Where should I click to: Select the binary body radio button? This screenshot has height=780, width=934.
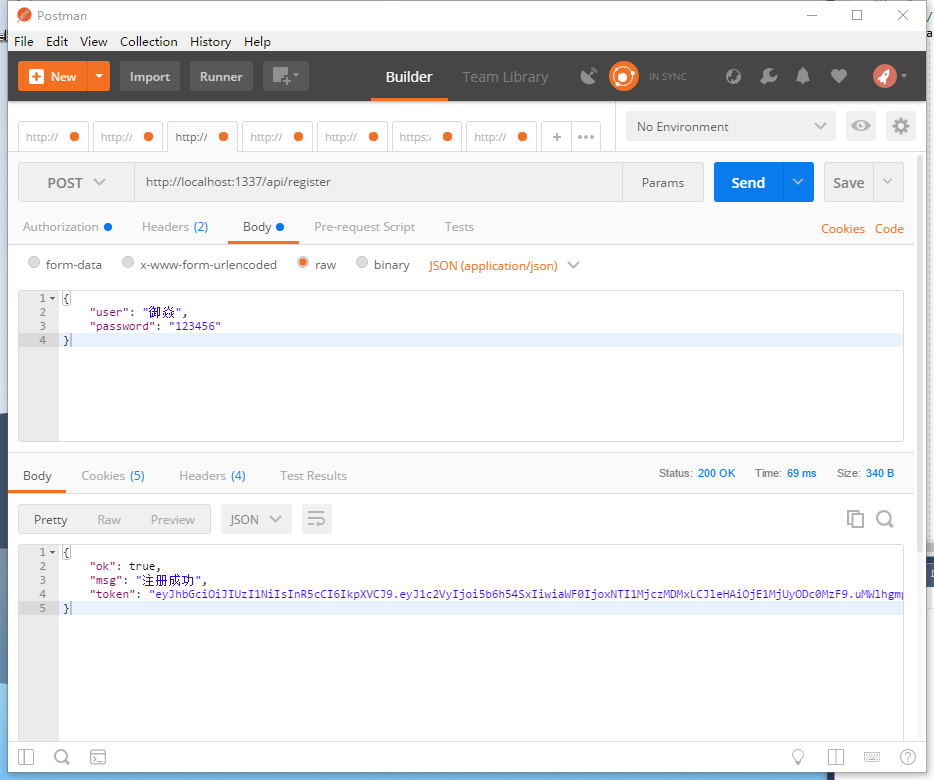pos(362,262)
